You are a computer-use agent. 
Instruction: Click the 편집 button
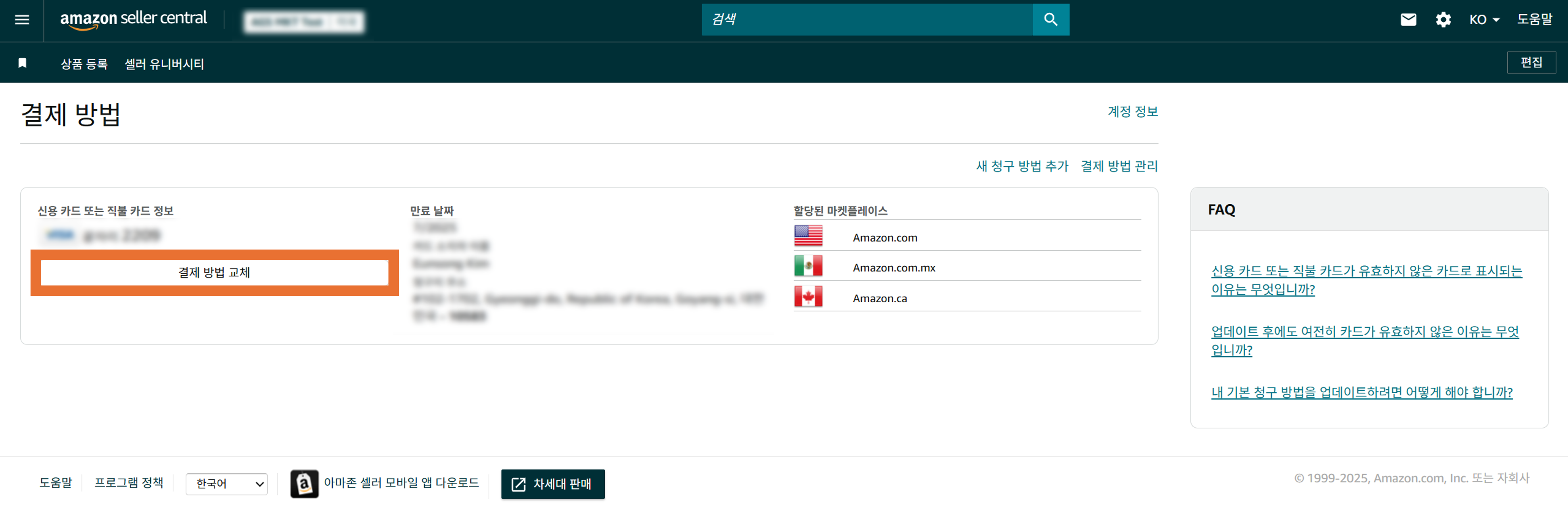pos(1532,62)
